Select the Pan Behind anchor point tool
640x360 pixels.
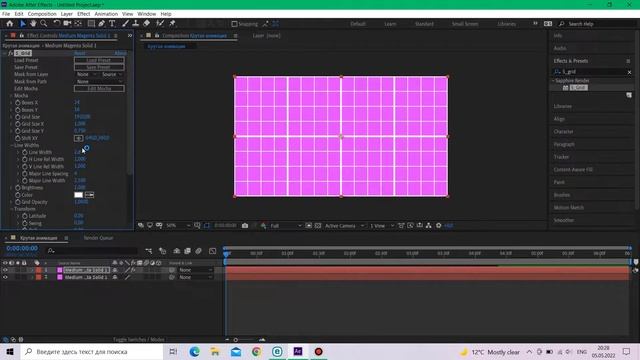[x=78, y=24]
